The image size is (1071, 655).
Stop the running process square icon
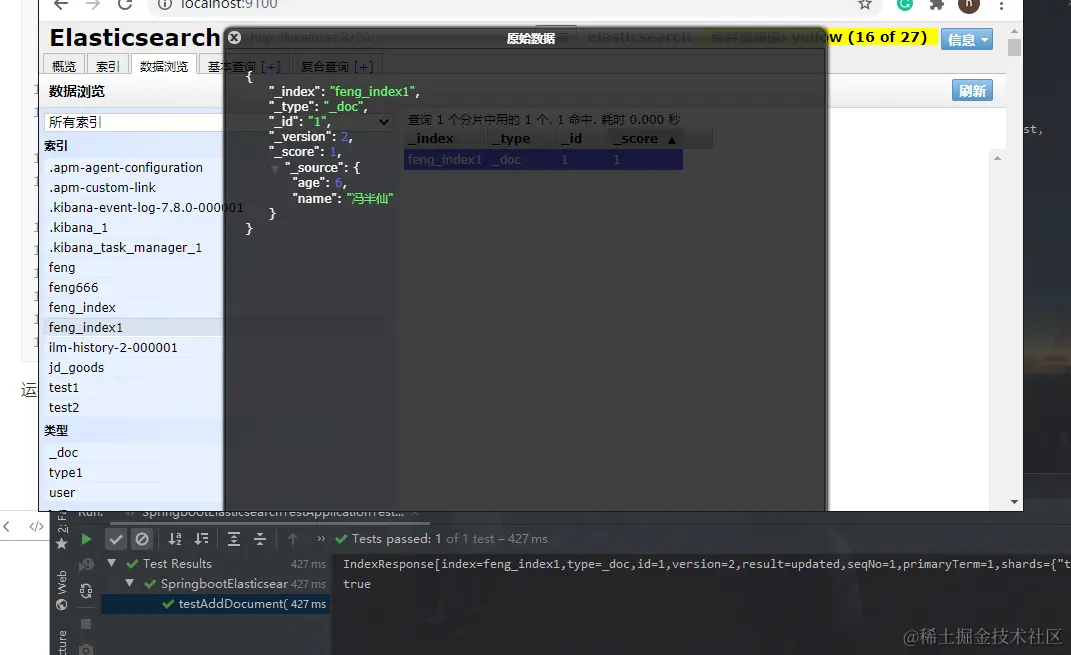[x=86, y=624]
